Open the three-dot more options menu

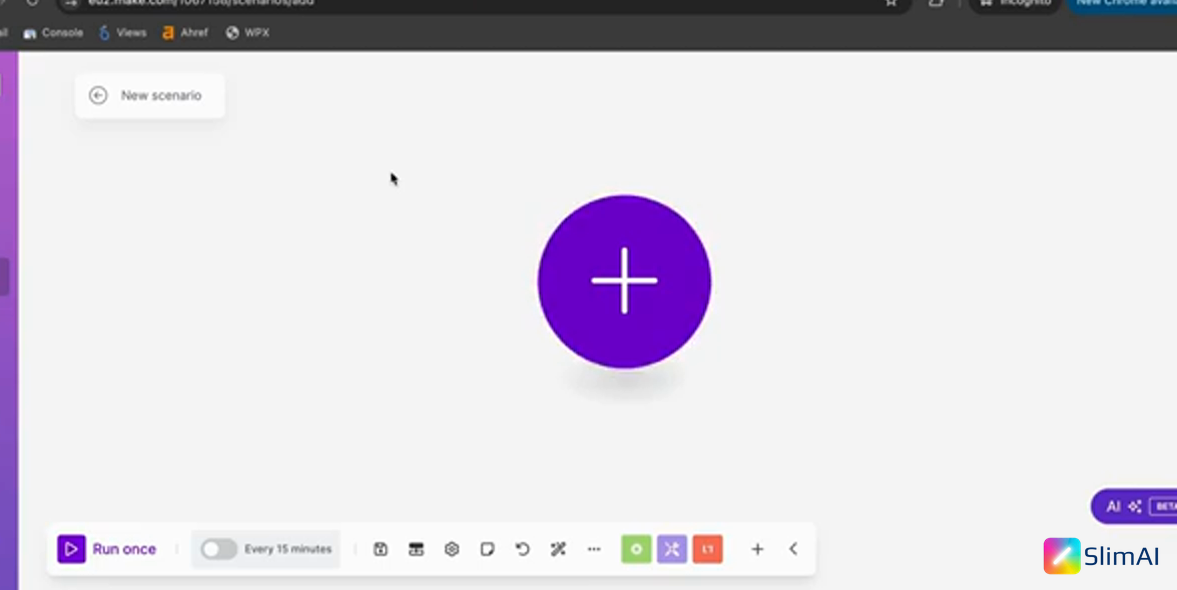click(594, 549)
